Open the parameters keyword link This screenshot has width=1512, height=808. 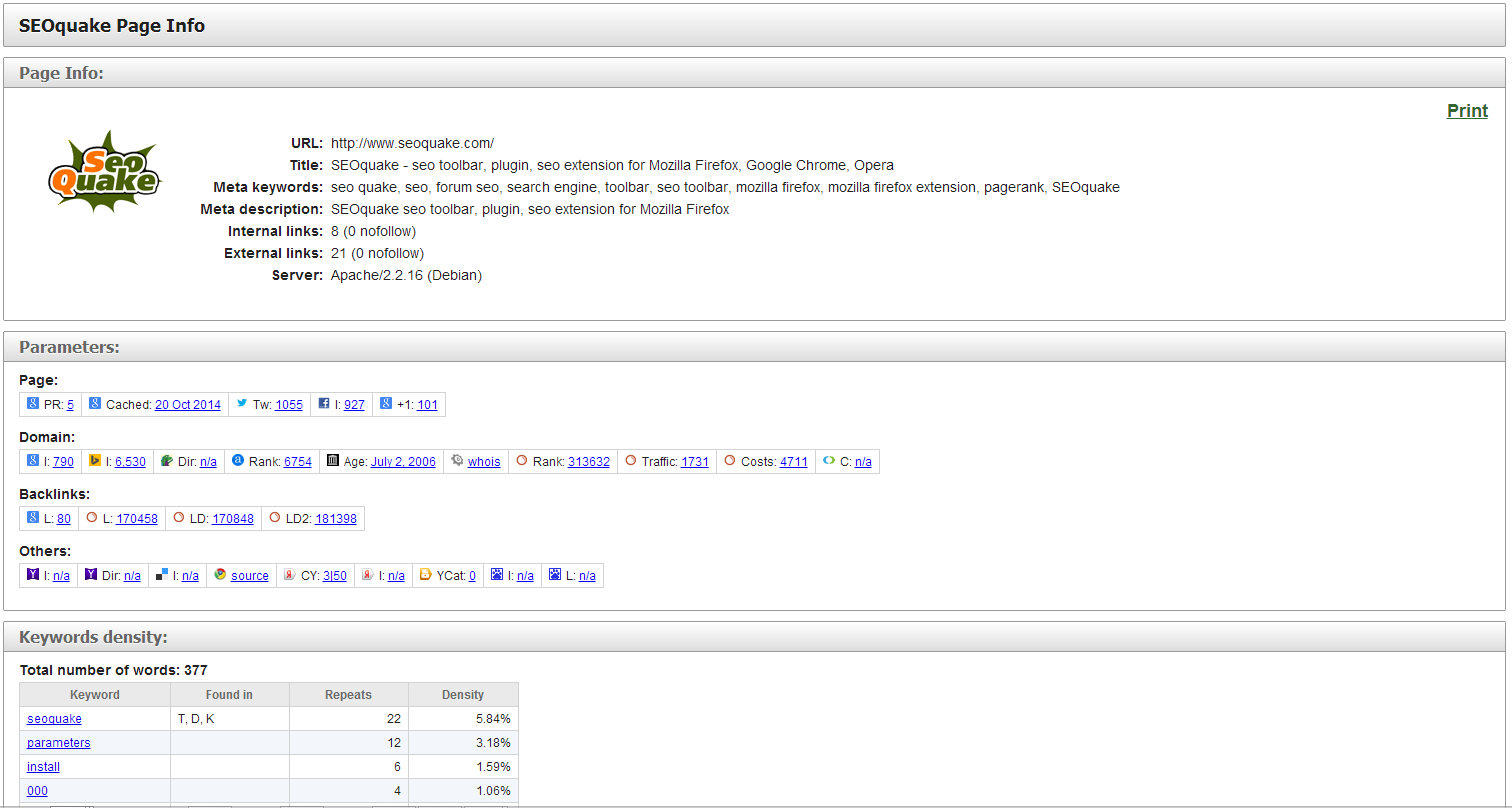[x=58, y=743]
